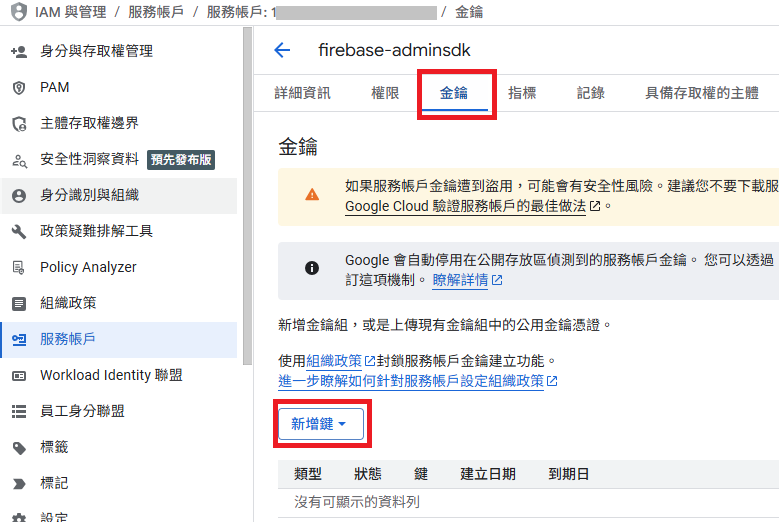Open the 詳細資訊 tab

(x=302, y=93)
